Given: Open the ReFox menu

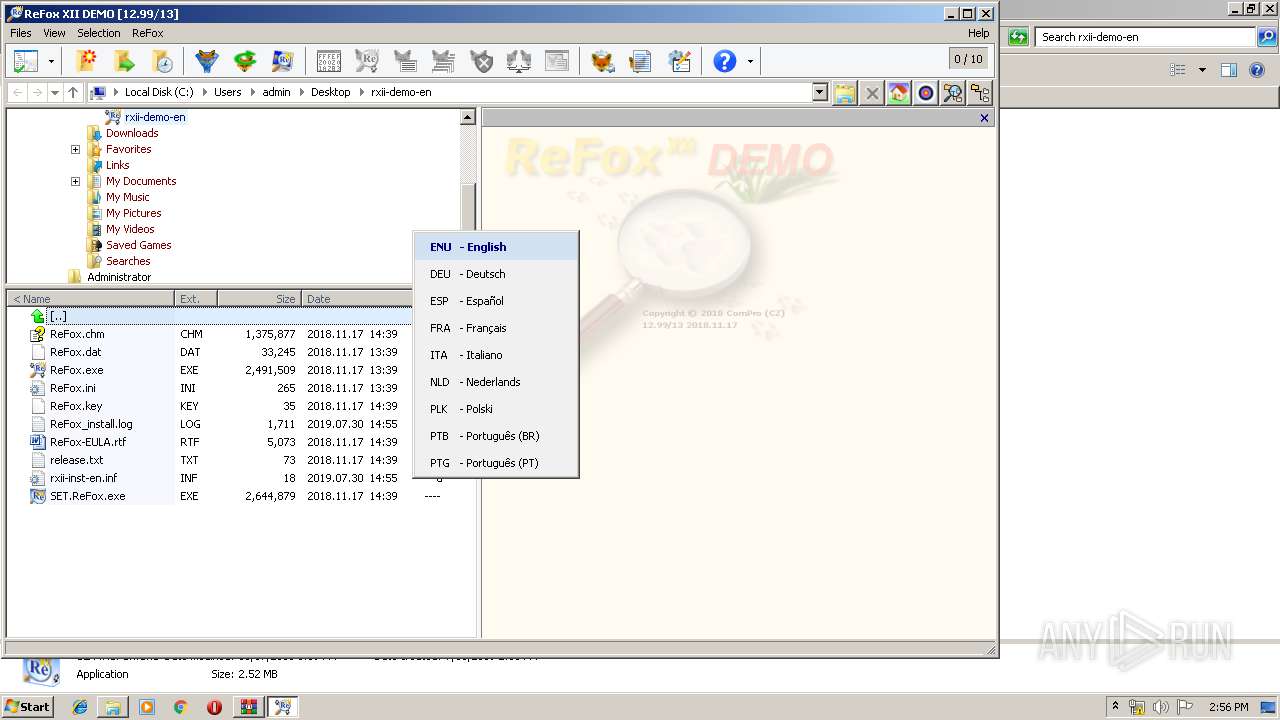Looking at the screenshot, I should 148,33.
